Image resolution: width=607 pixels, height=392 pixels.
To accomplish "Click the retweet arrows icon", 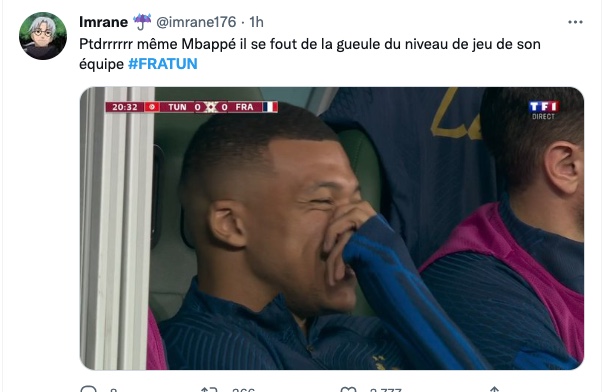I will click(209, 389).
